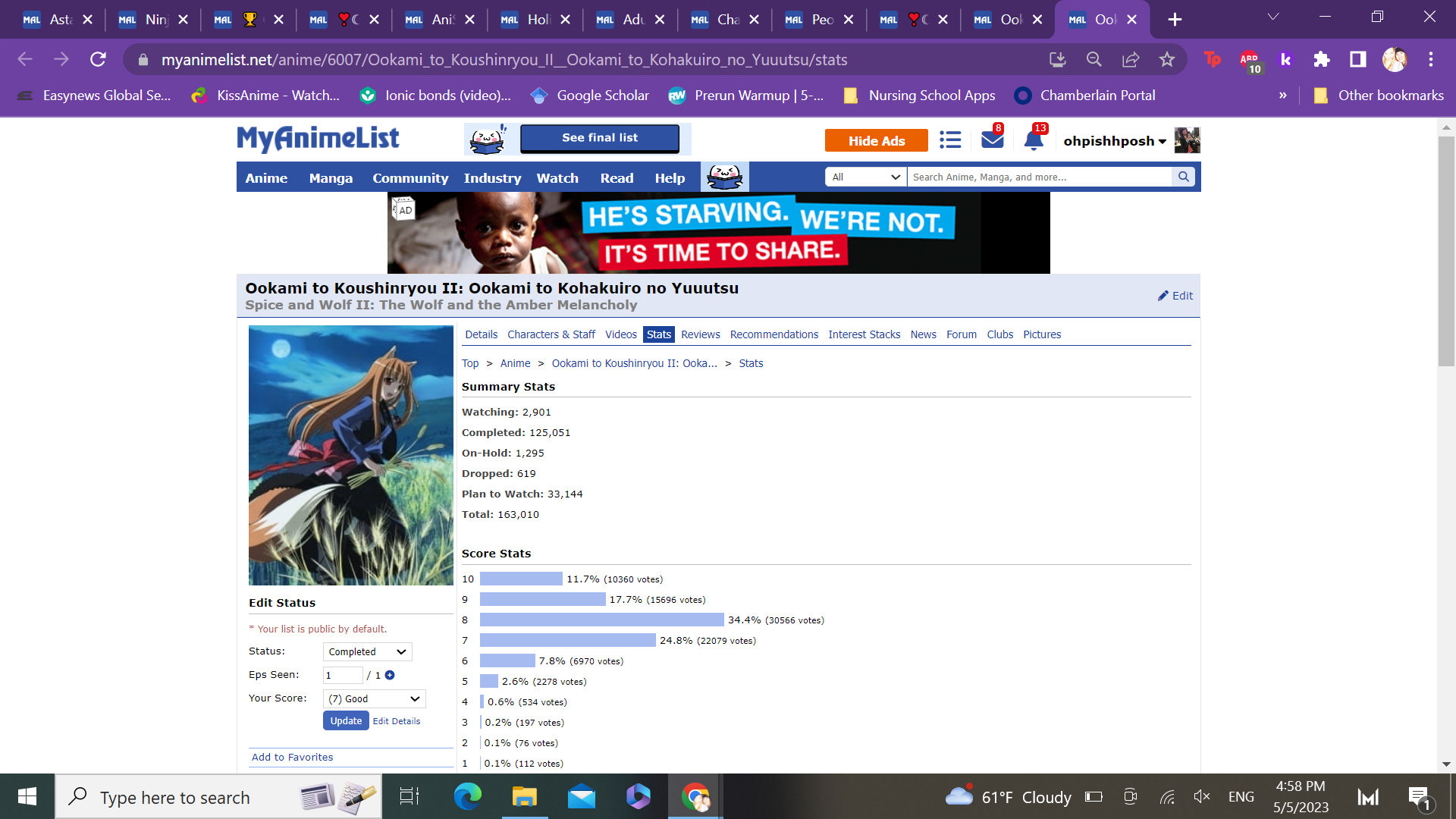This screenshot has width=1456, height=819.
Task: Click the Add to Favorites link
Action: [292, 757]
